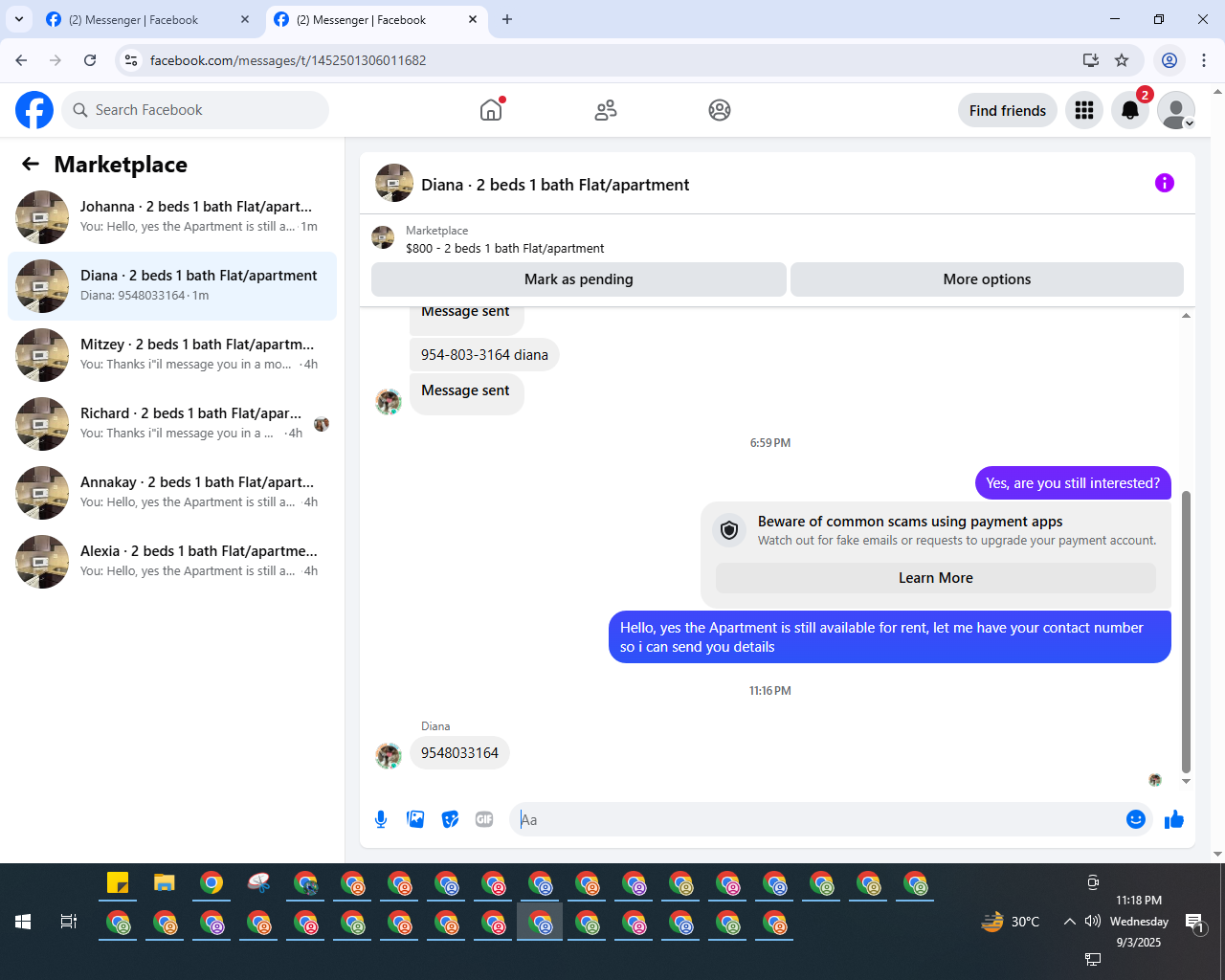
Task: Go to the Facebook Home feed icon
Action: pos(491,110)
